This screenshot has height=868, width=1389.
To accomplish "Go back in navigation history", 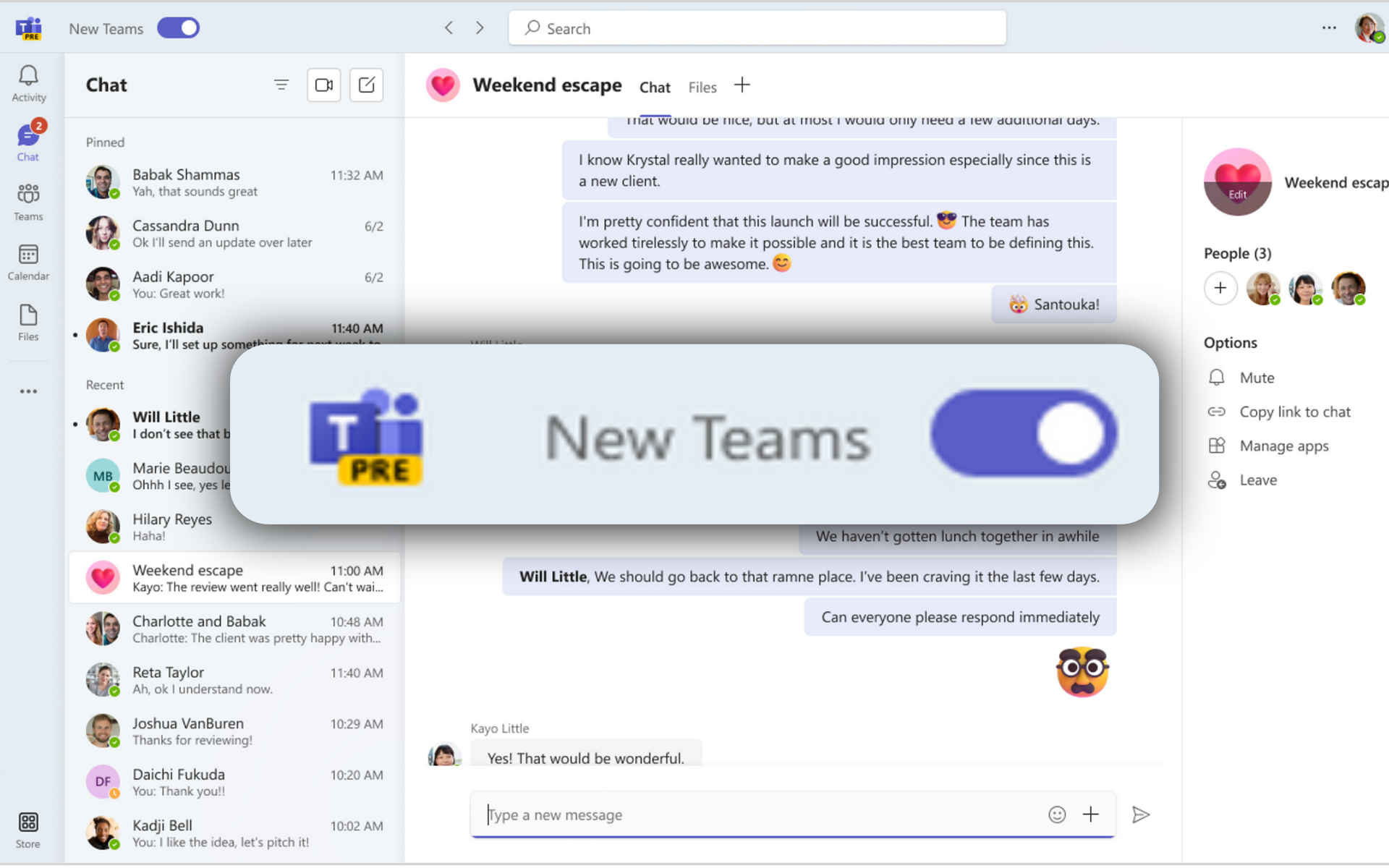I will pyautogui.click(x=449, y=28).
